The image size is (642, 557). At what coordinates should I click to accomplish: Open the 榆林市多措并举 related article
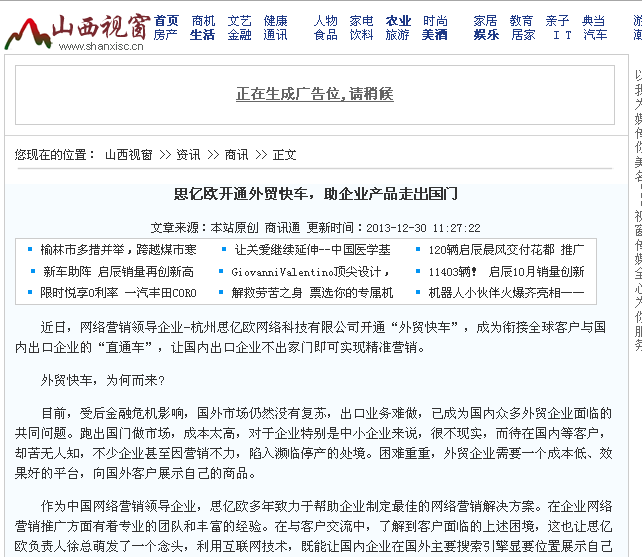tap(118, 249)
